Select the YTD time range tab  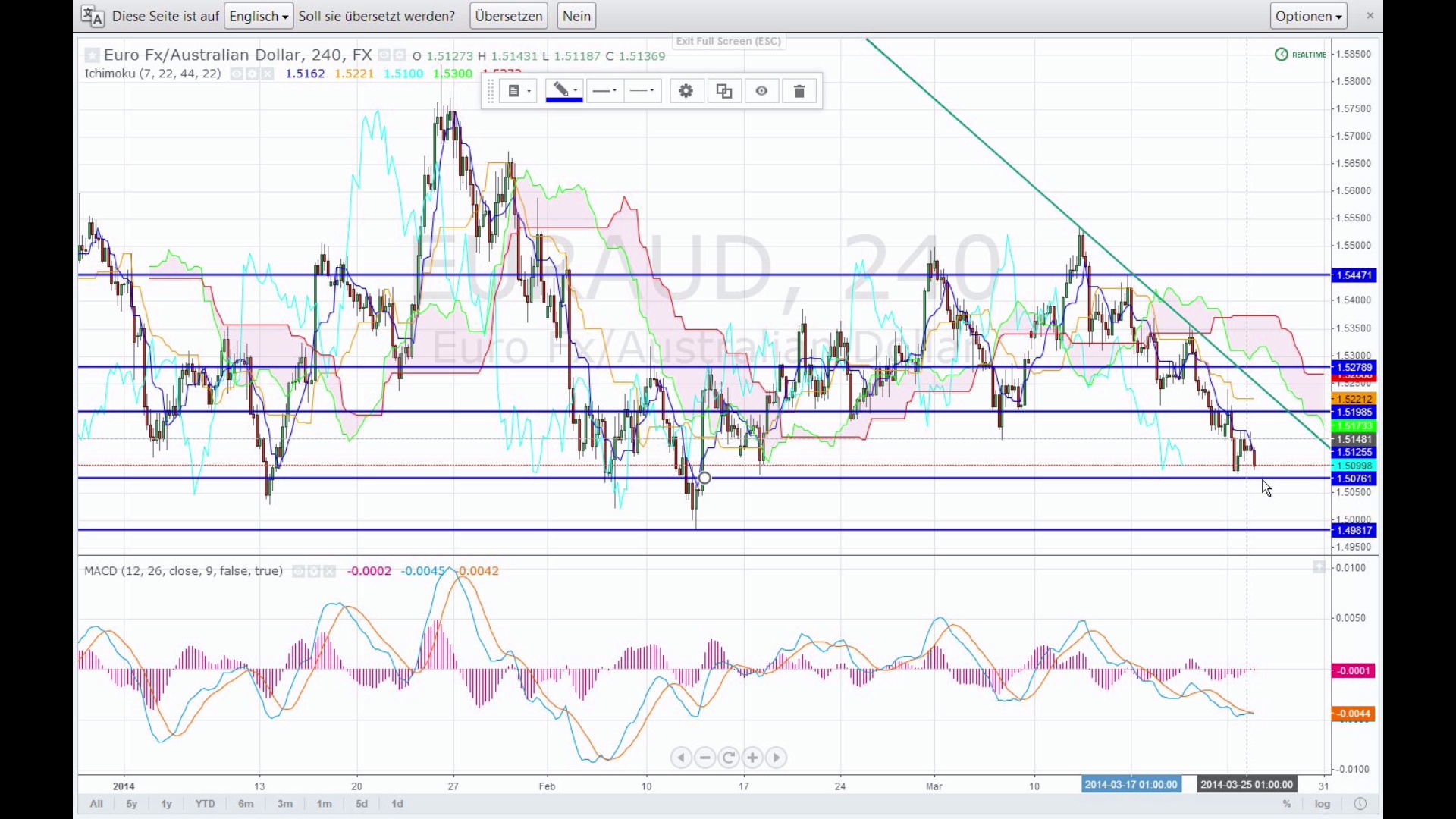205,804
